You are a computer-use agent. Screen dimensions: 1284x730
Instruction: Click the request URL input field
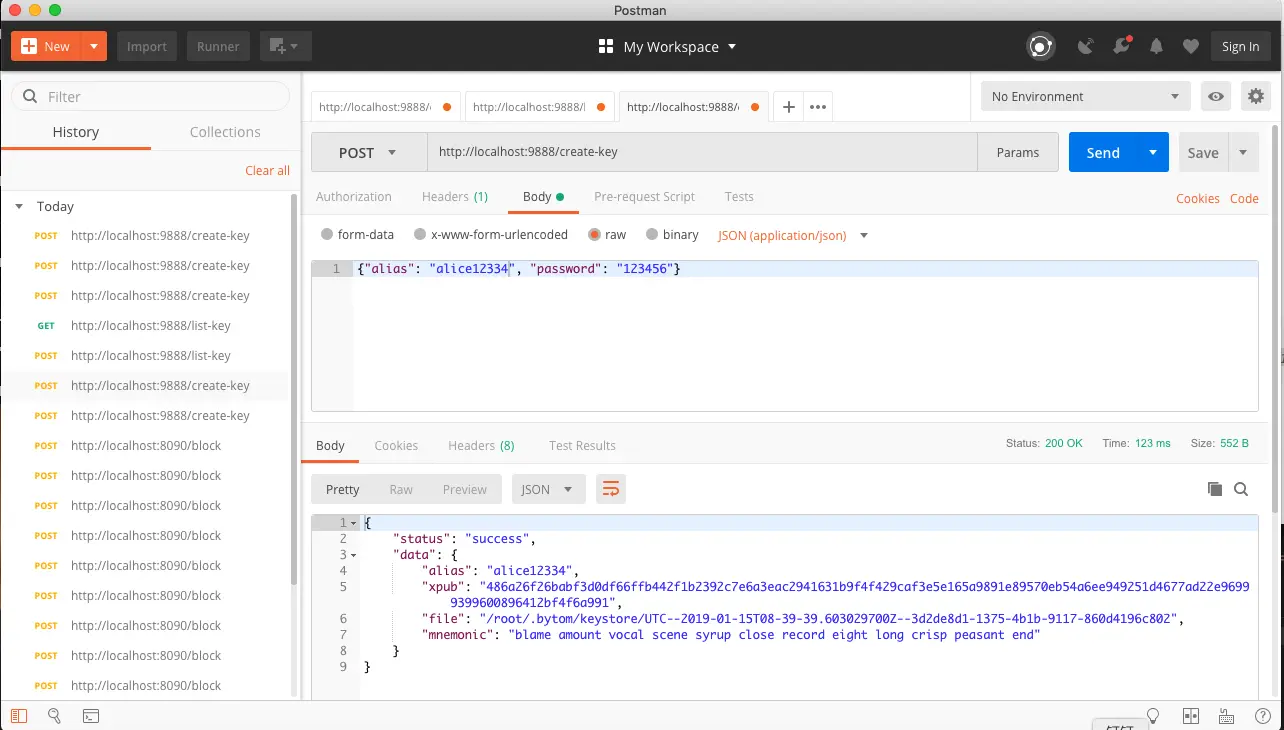(x=702, y=153)
